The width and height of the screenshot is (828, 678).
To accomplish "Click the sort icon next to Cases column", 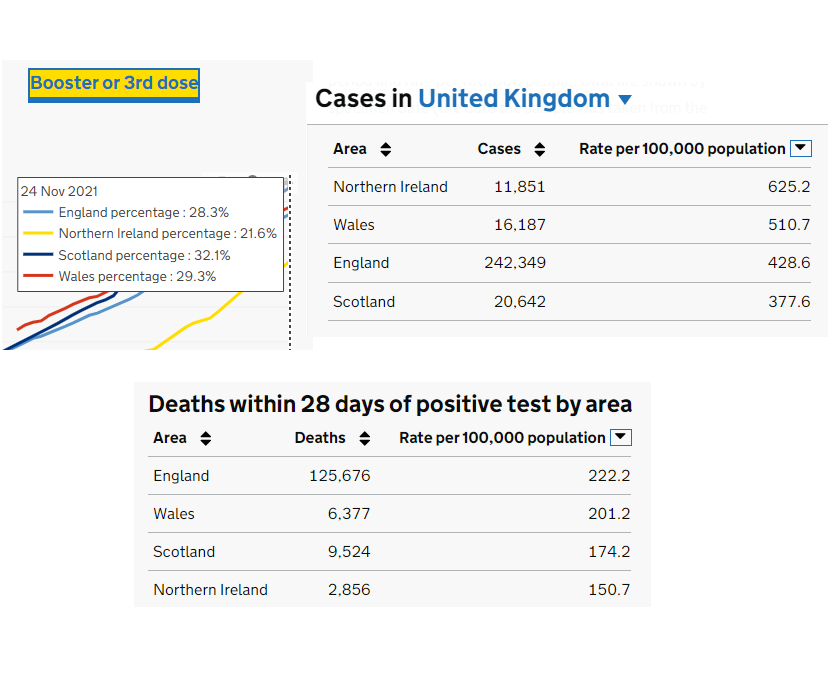I will click(x=538, y=148).
